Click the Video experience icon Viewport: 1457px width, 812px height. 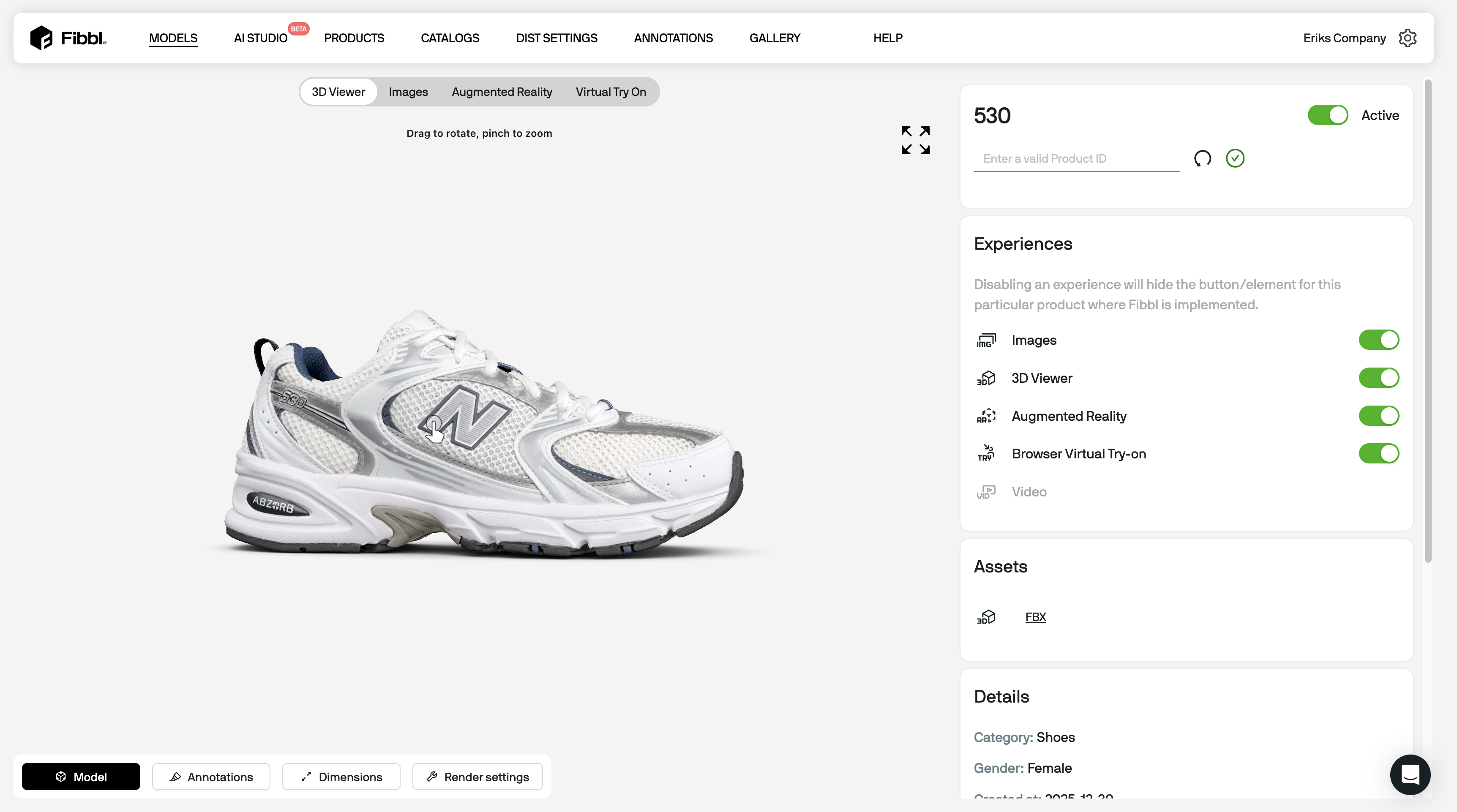(x=986, y=492)
